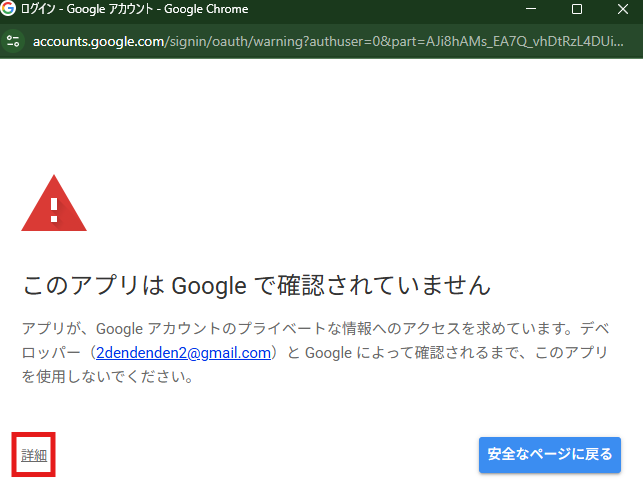
Task: Click the window title ログイン - Google アカウント
Action: (x=87, y=9)
